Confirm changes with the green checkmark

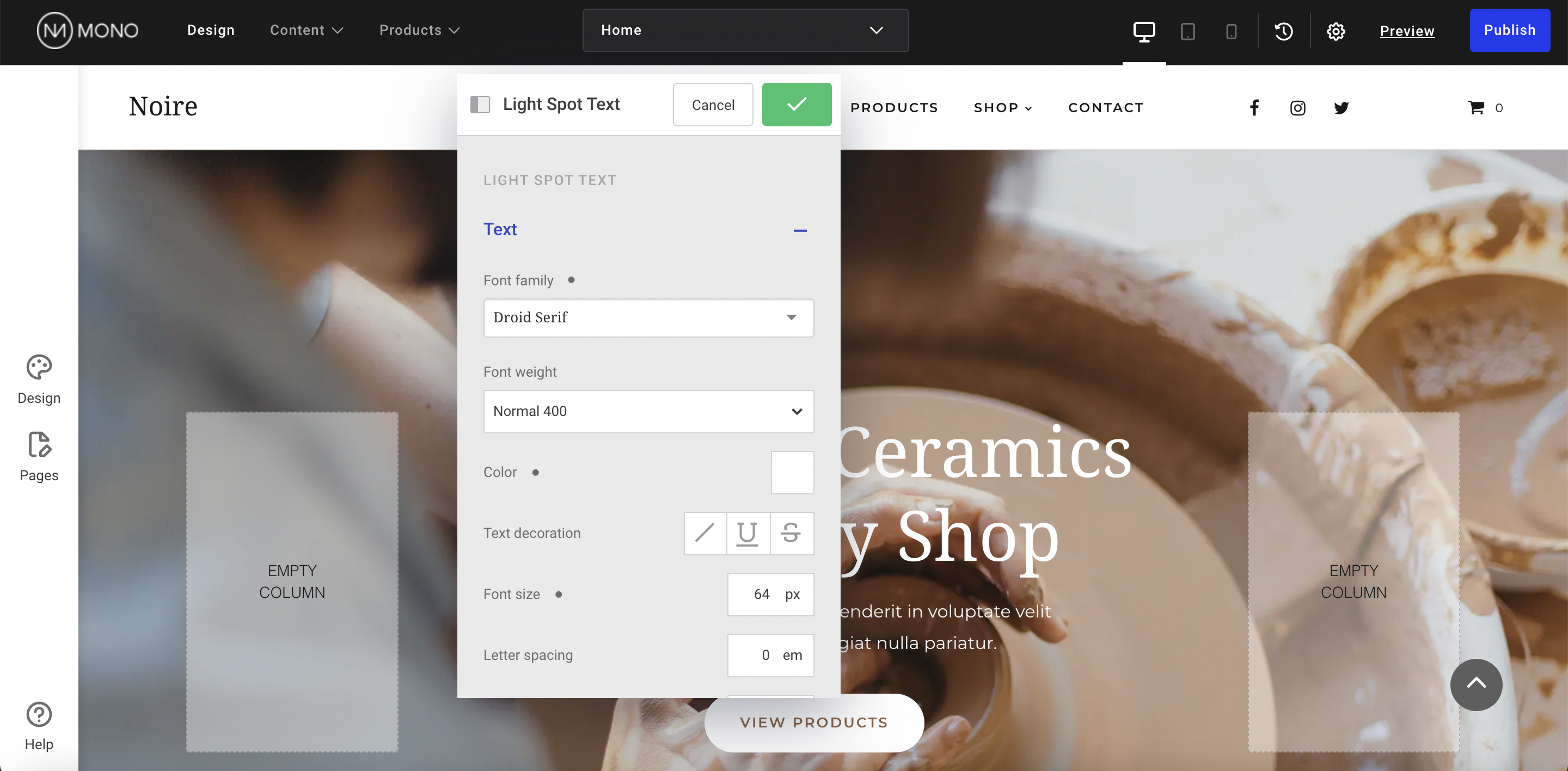click(796, 105)
